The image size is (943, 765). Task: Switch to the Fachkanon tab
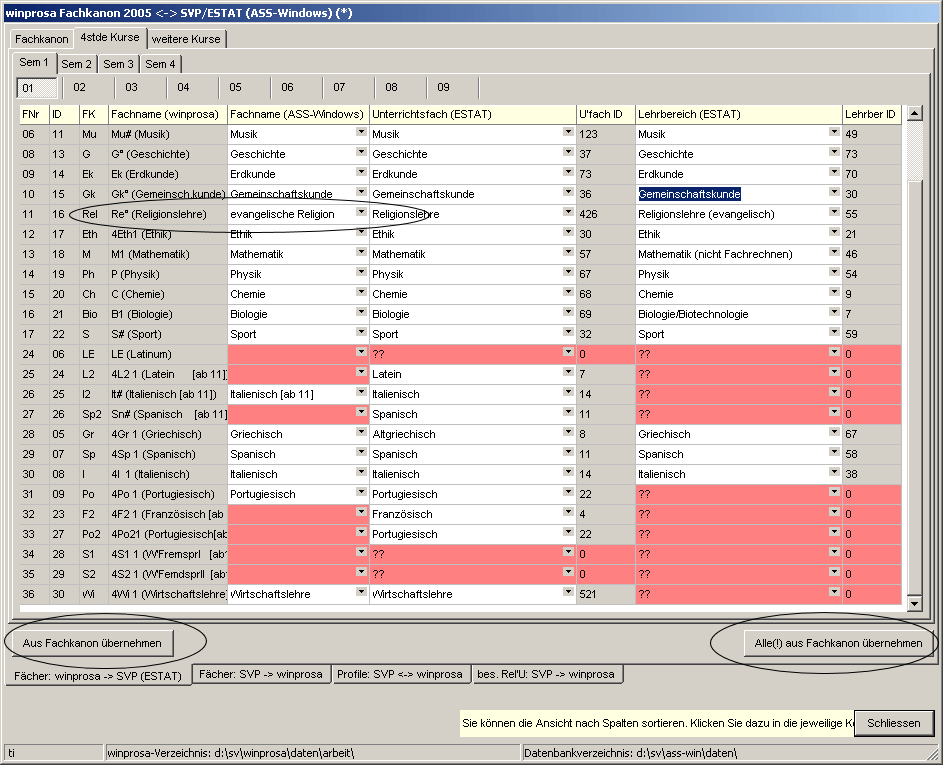coord(42,39)
